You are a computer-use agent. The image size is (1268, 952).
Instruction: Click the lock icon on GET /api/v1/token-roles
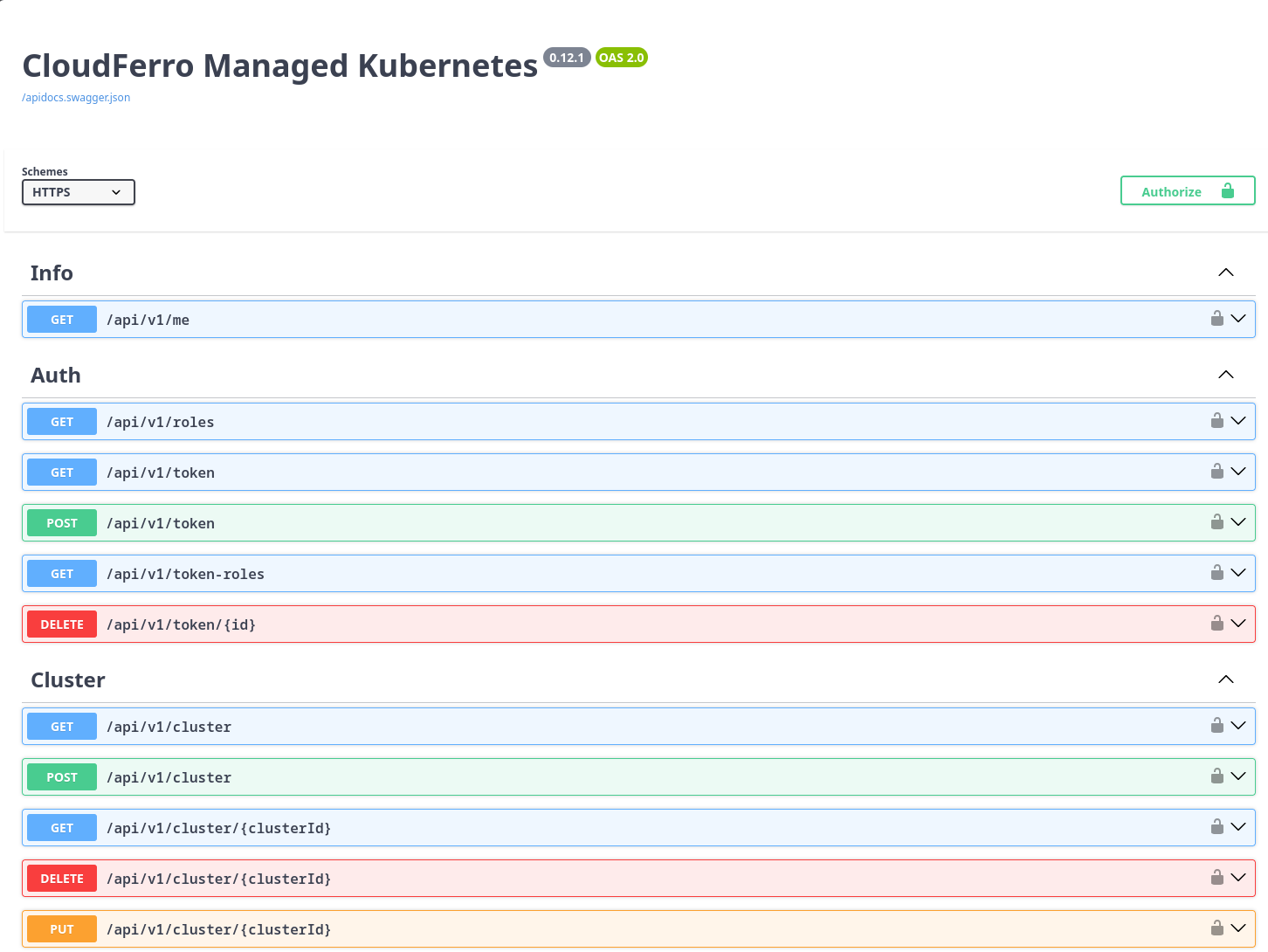(1217, 572)
